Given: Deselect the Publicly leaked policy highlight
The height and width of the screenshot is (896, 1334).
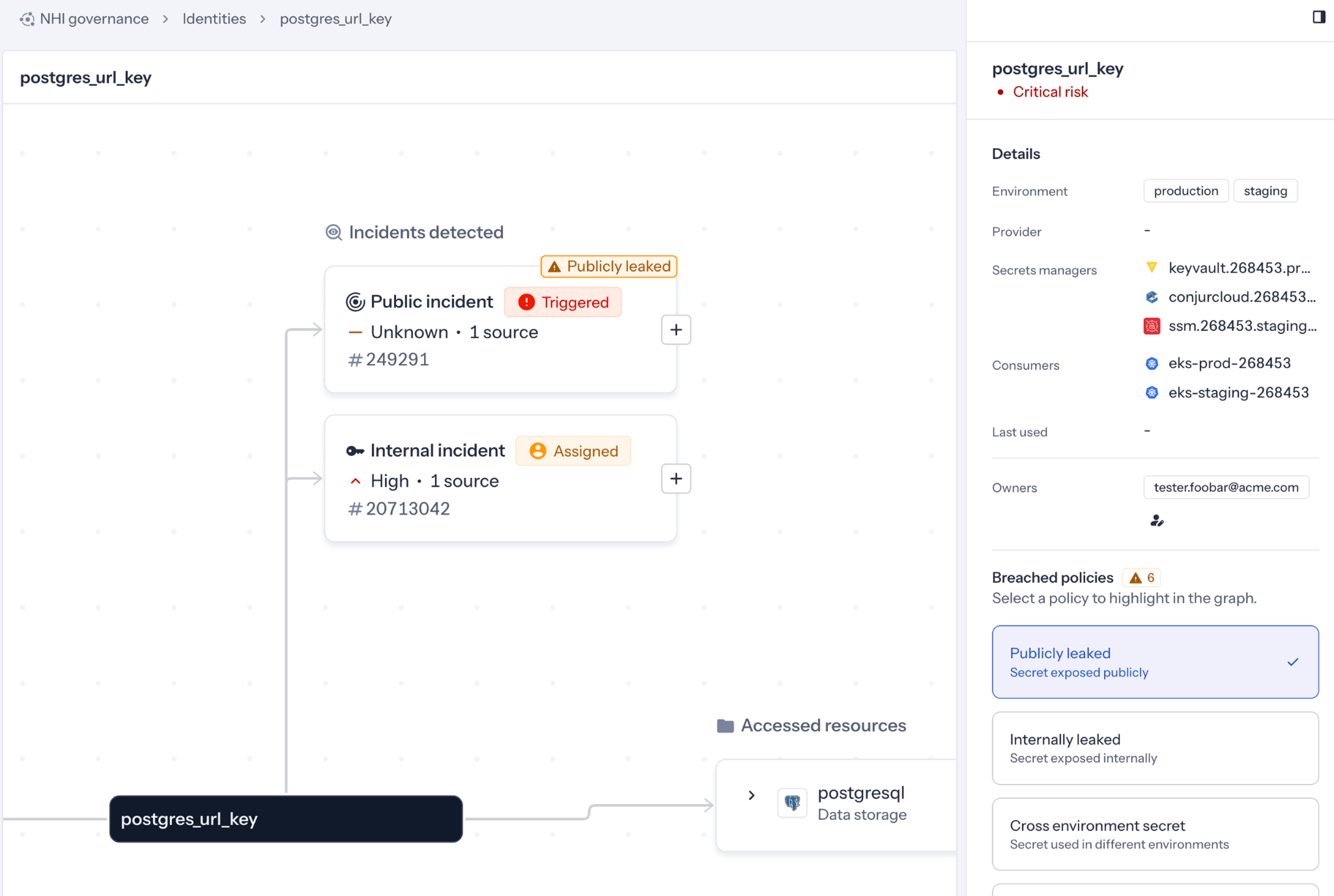Looking at the screenshot, I should point(1155,662).
